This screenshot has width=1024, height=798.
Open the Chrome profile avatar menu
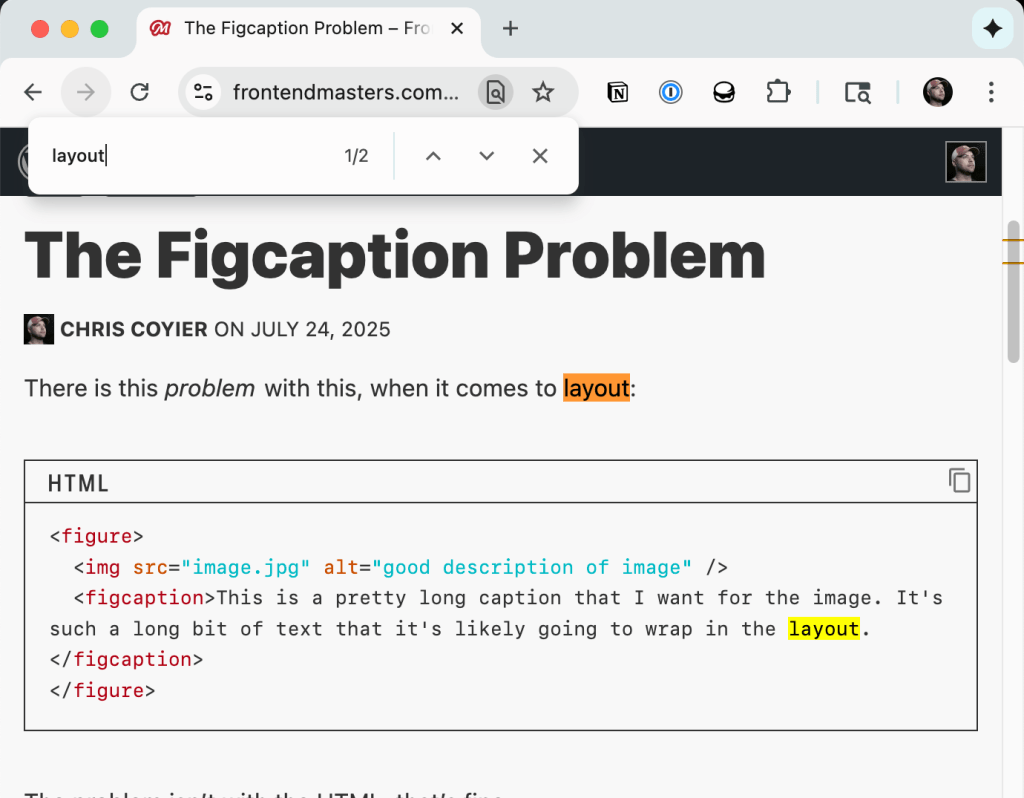(937, 93)
